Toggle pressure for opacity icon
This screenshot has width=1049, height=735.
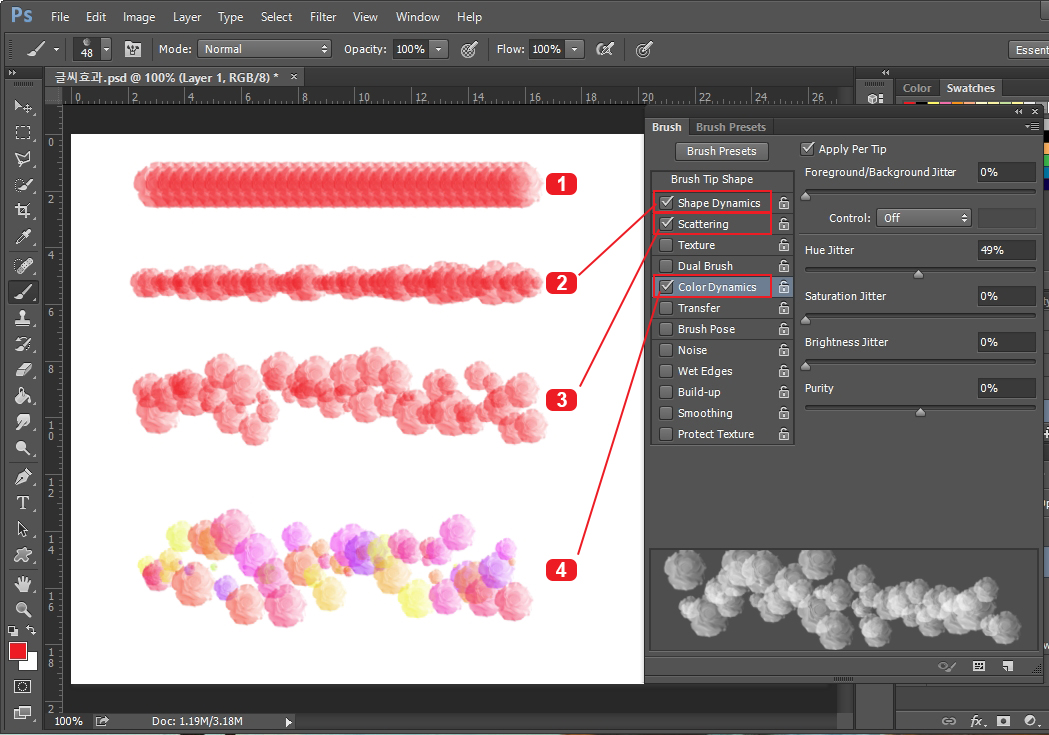469,49
